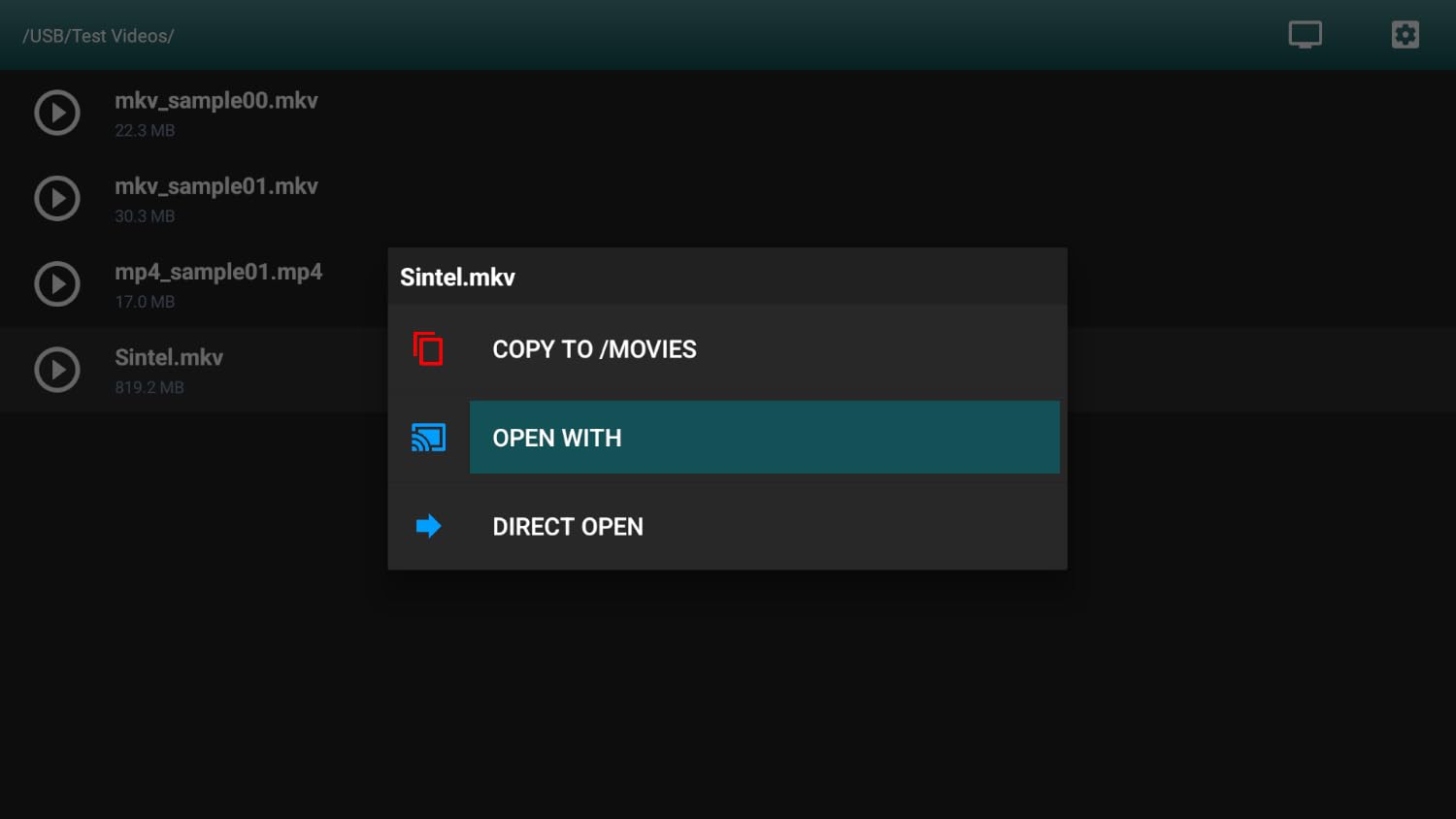This screenshot has height=819, width=1456.
Task: Click the /USB/Test Videos/ path label
Action: pos(98,36)
